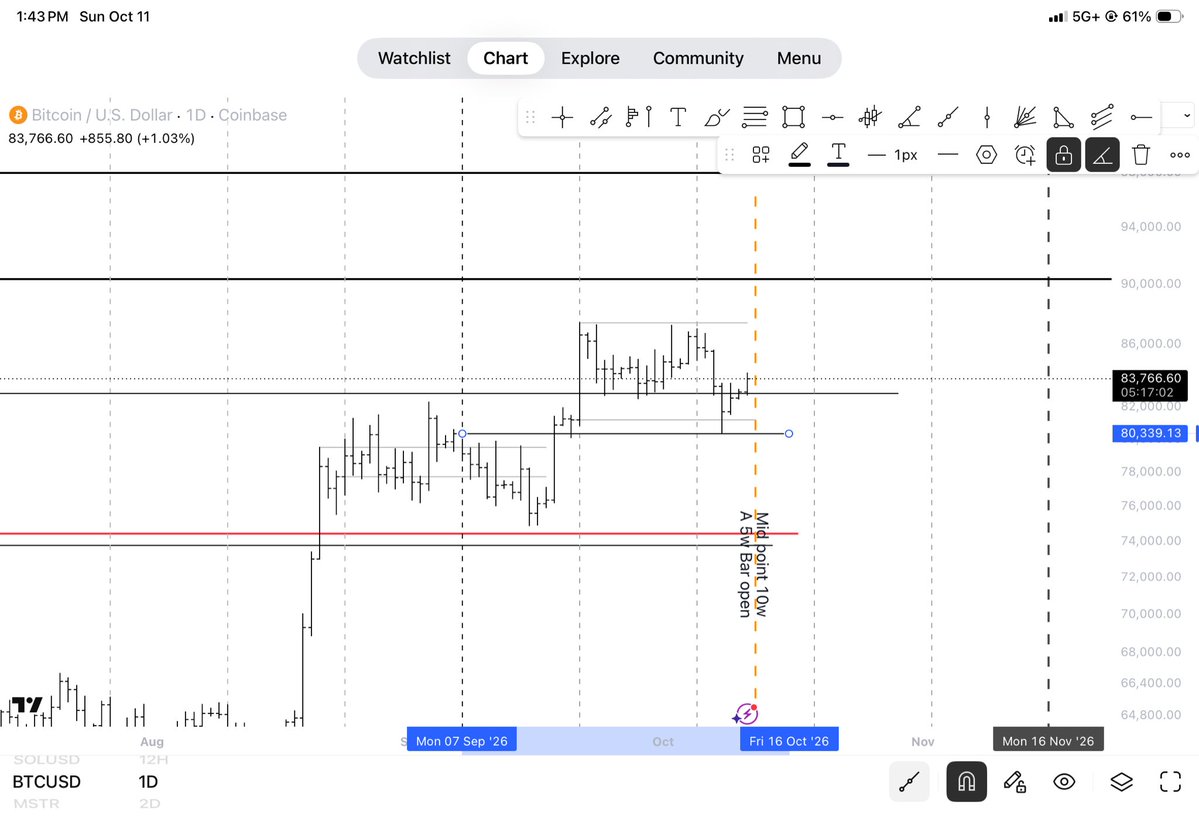
Task: Open the Menu tab
Action: pyautogui.click(x=799, y=58)
